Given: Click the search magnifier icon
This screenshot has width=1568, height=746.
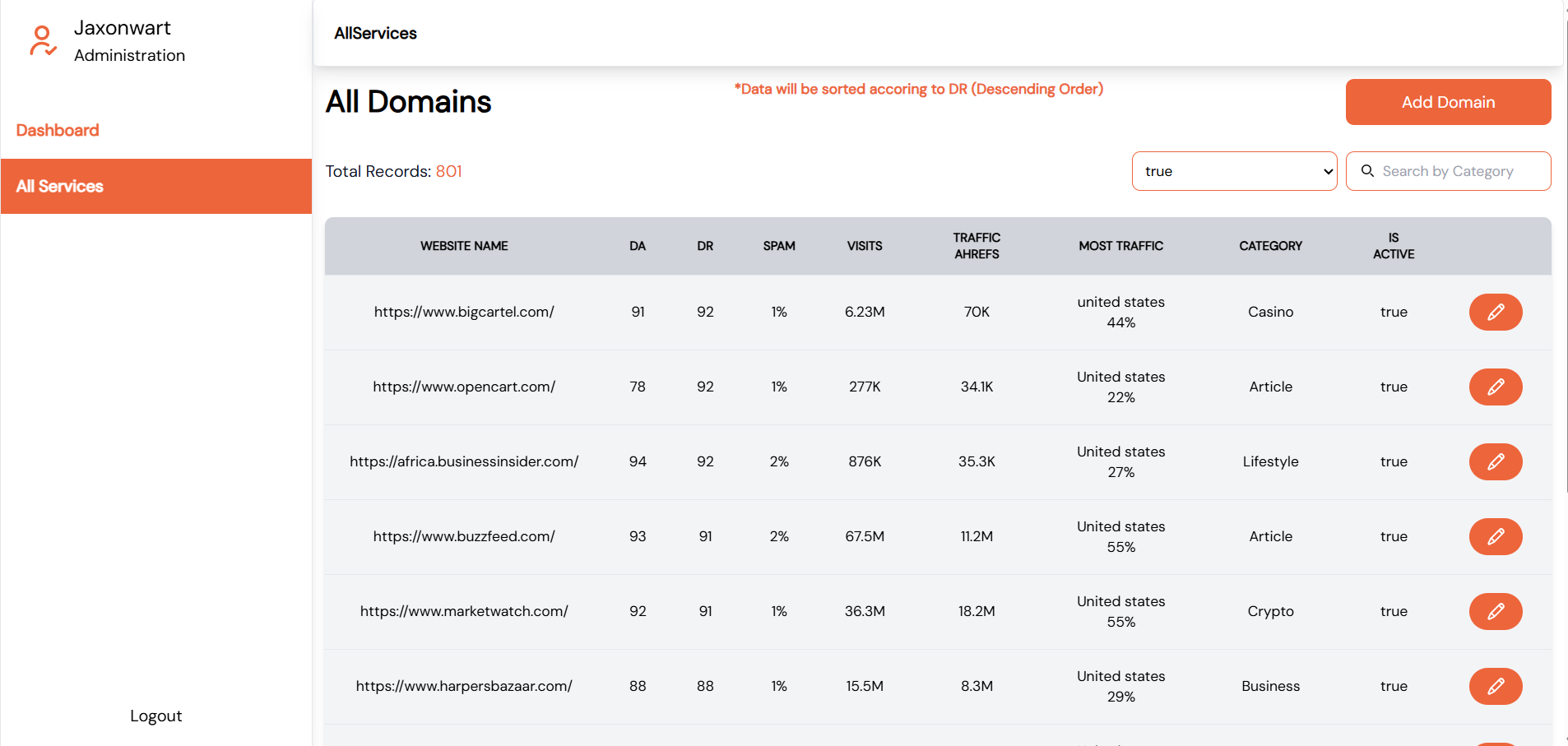Looking at the screenshot, I should click(x=1367, y=171).
